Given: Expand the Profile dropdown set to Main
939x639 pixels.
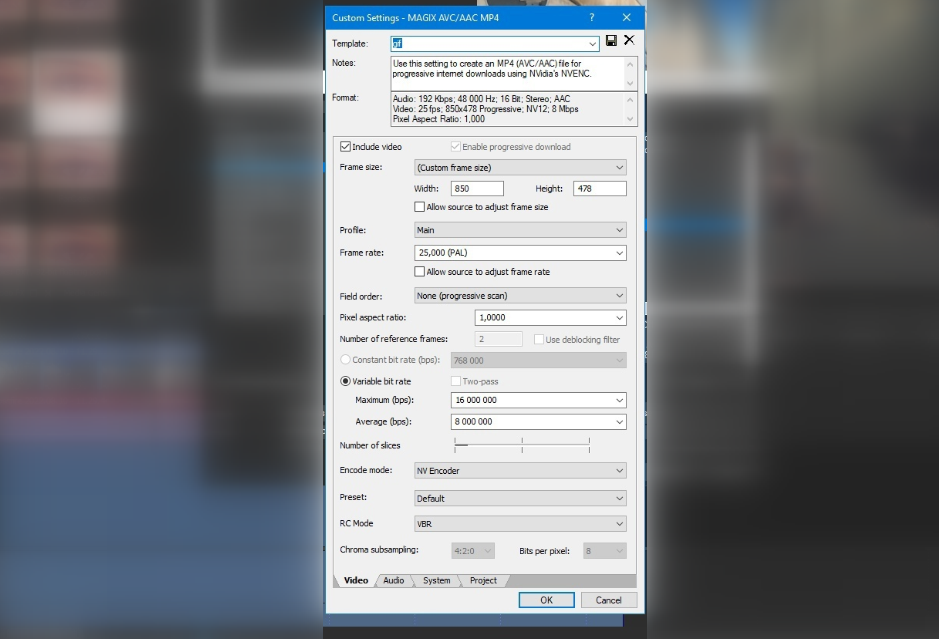Looking at the screenshot, I should [x=520, y=230].
